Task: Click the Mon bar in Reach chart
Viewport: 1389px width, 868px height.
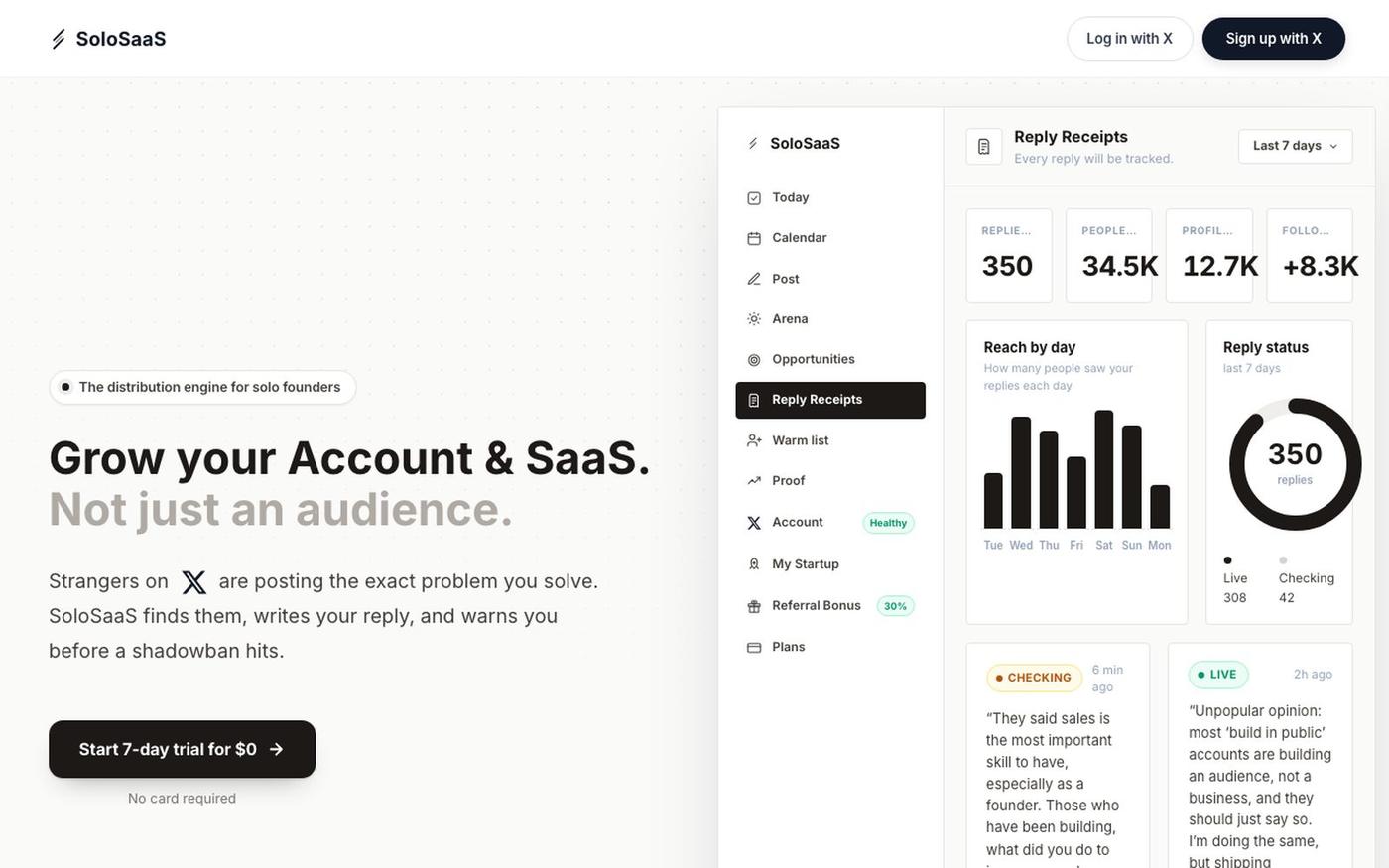Action: pos(1160,507)
